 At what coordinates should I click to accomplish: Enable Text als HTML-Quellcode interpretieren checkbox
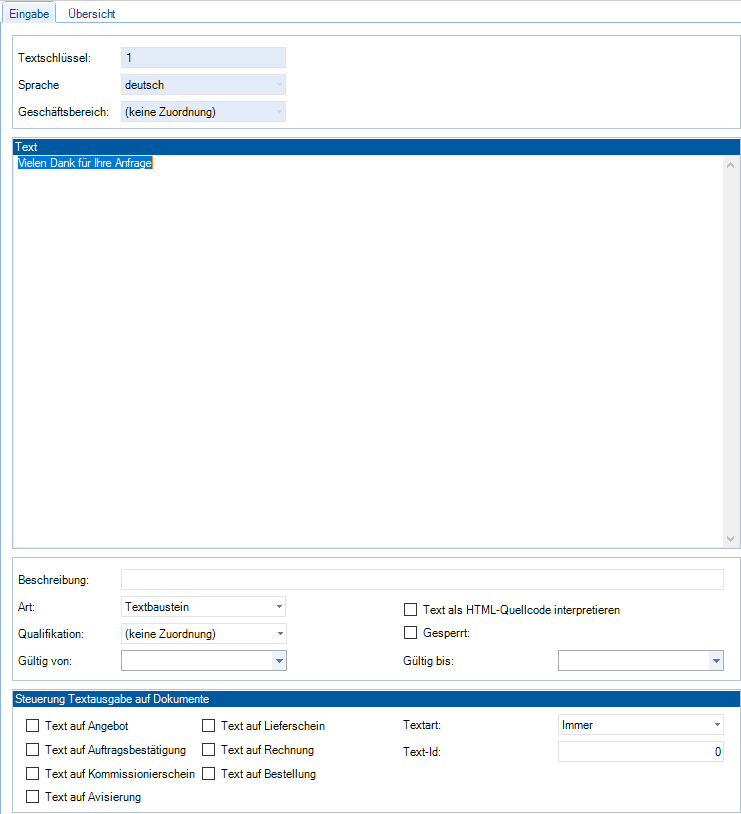[410, 610]
